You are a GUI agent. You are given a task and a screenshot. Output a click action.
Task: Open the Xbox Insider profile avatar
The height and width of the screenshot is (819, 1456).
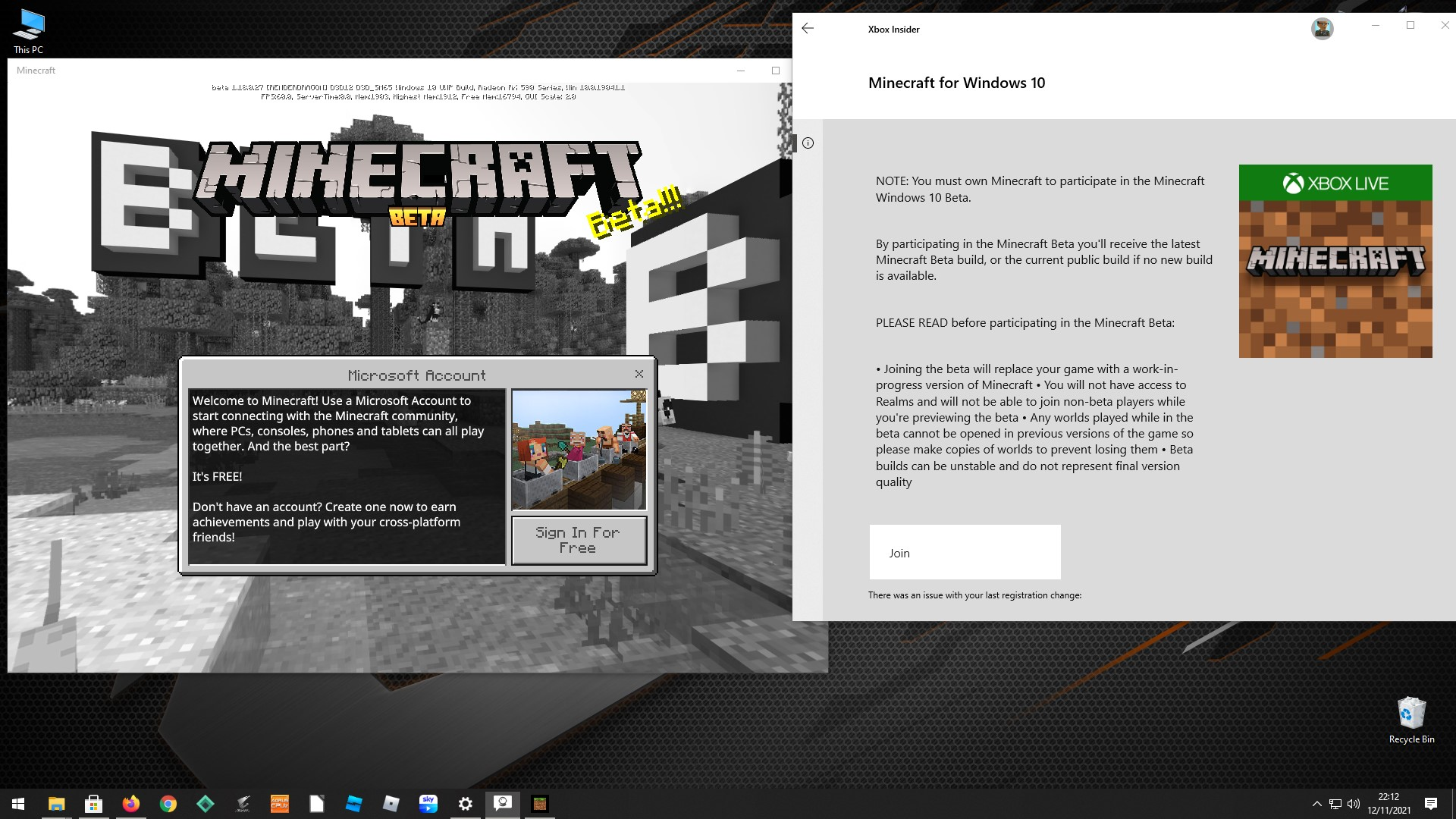[x=1322, y=29]
